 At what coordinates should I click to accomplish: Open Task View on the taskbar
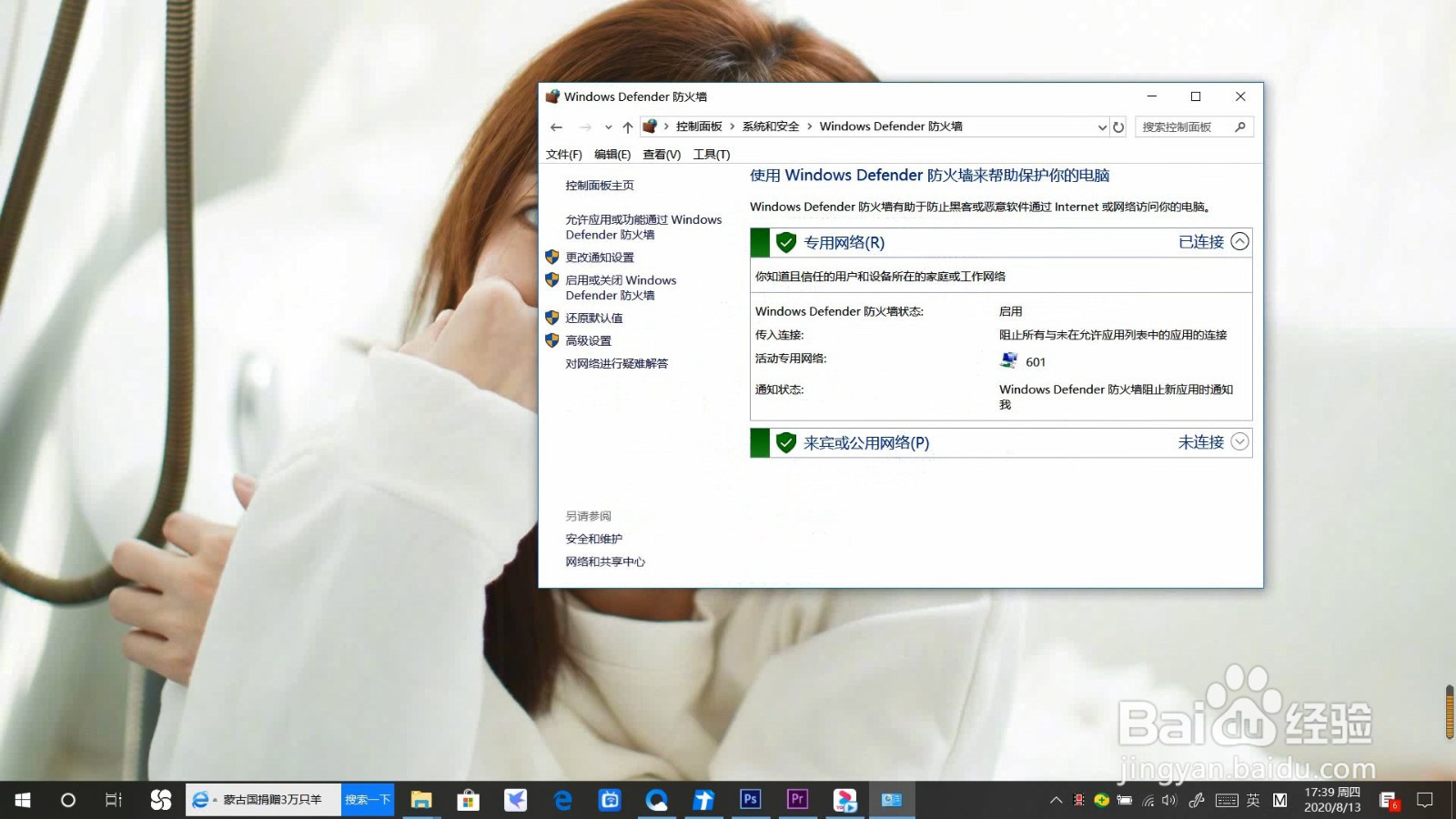(113, 800)
